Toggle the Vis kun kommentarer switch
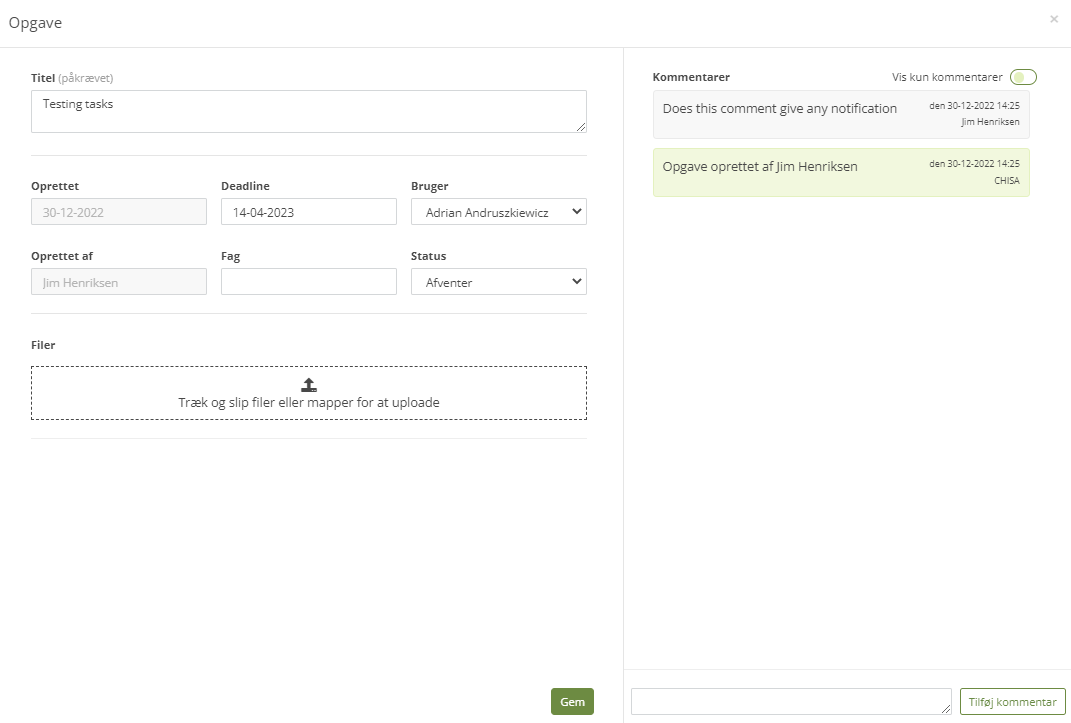1071x723 pixels. pos(1023,77)
